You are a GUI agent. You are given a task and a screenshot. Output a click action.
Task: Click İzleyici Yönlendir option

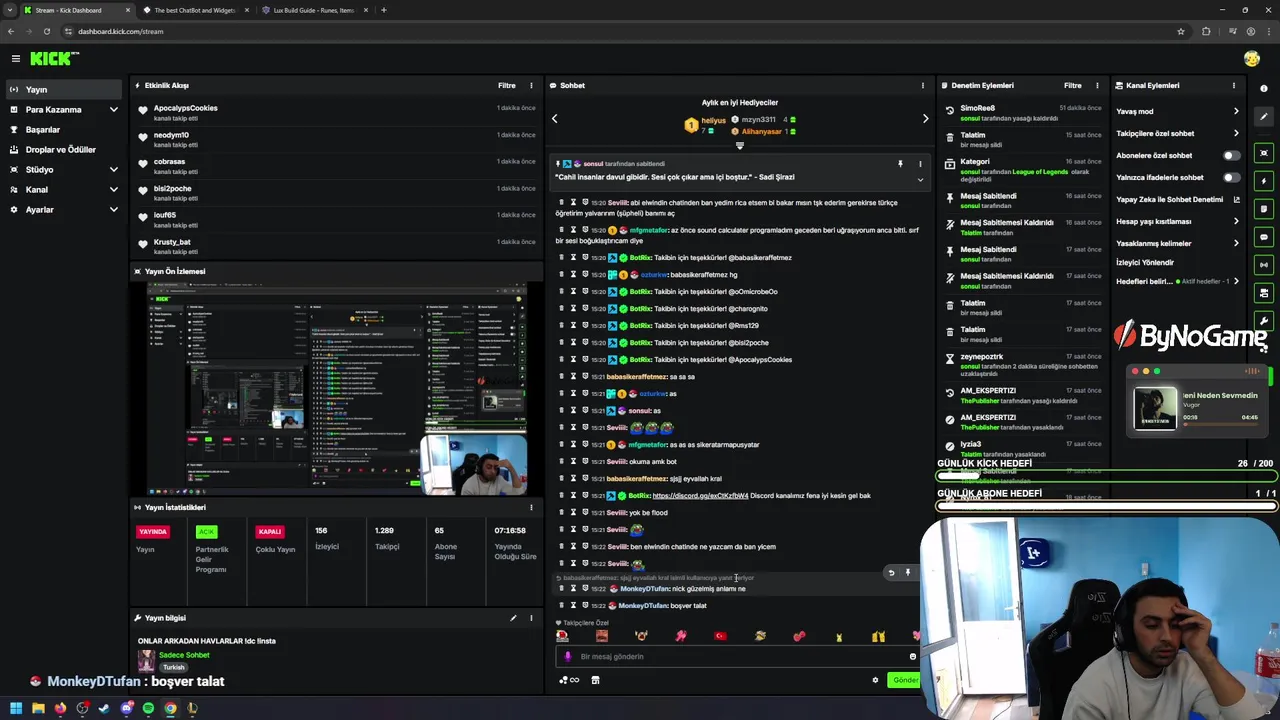[x=1145, y=262]
